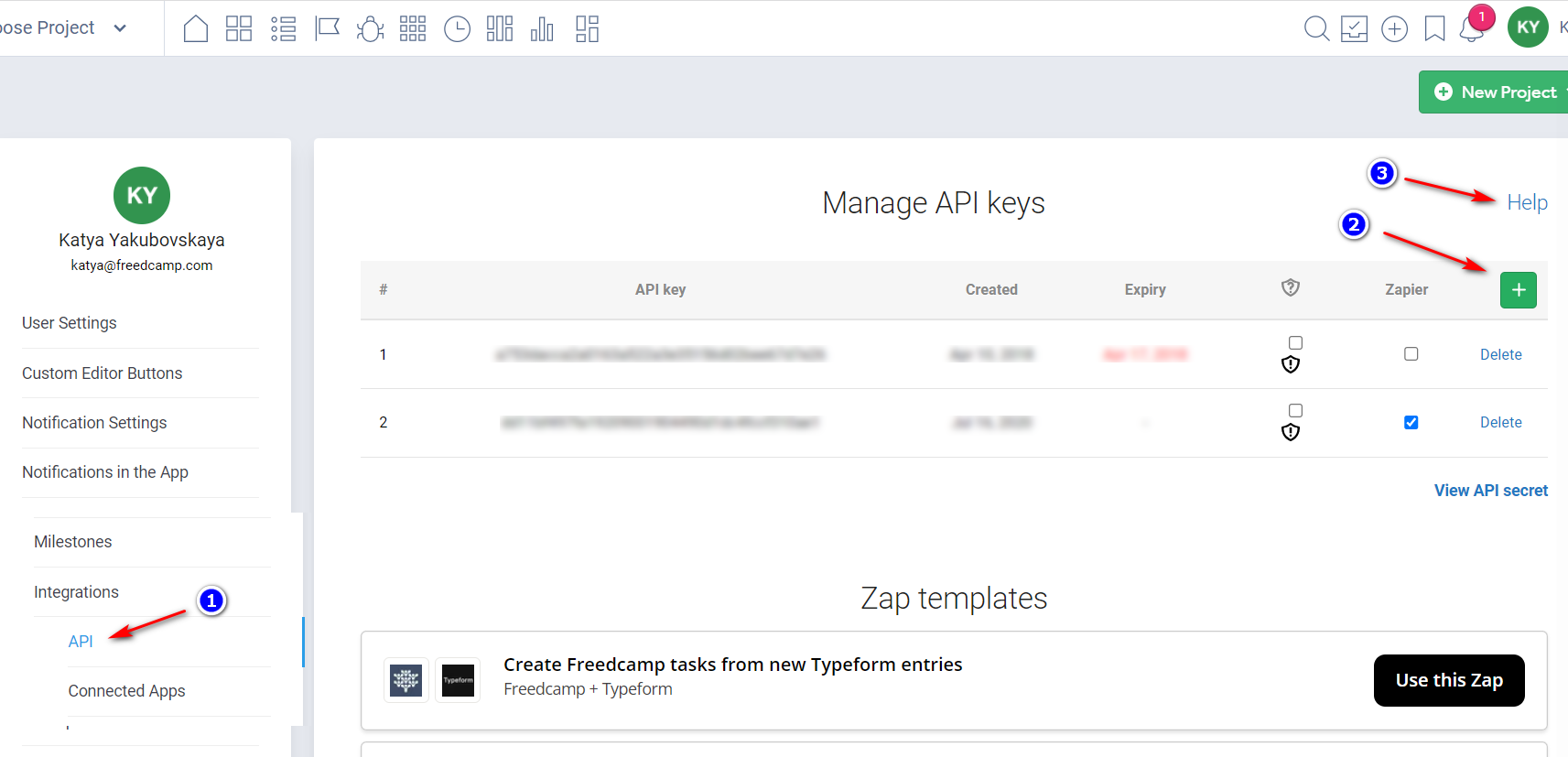Screen dimensions: 1568x757
Task: Open Notification Settings in sidebar
Action: [94, 423]
